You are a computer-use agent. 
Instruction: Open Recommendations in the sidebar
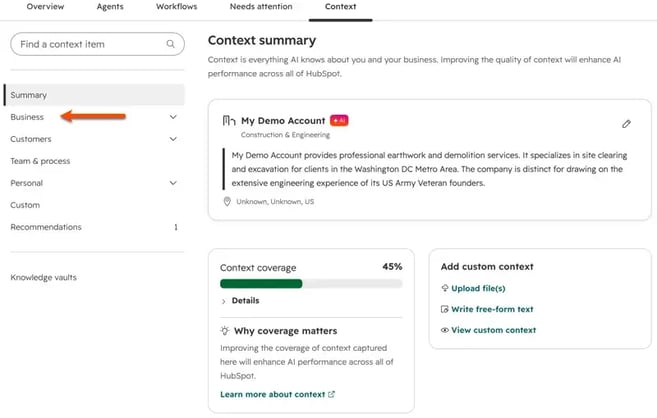(46, 227)
